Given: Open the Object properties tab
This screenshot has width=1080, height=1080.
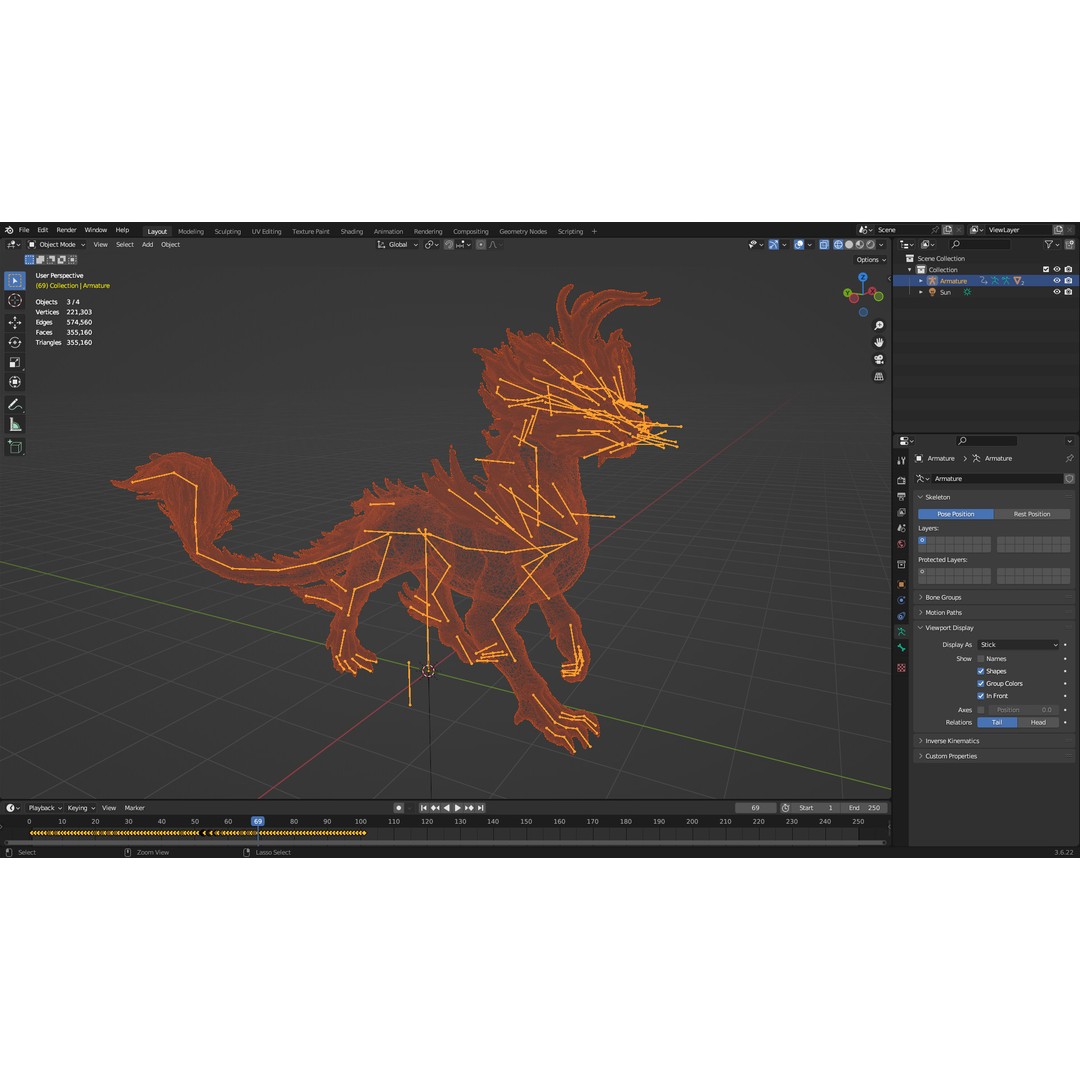Looking at the screenshot, I should click(x=901, y=584).
